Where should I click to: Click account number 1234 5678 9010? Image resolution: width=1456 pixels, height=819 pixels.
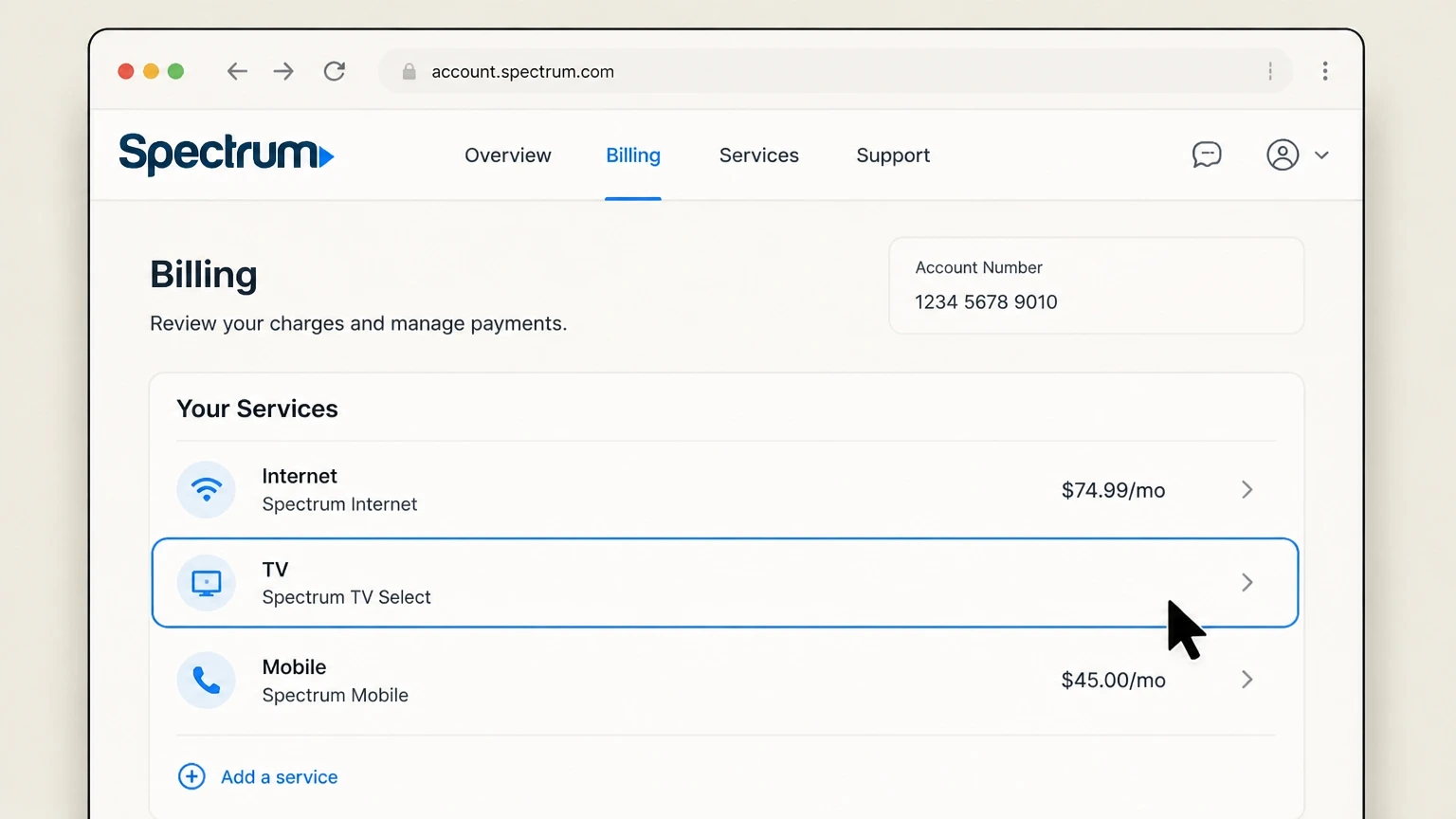(x=986, y=301)
